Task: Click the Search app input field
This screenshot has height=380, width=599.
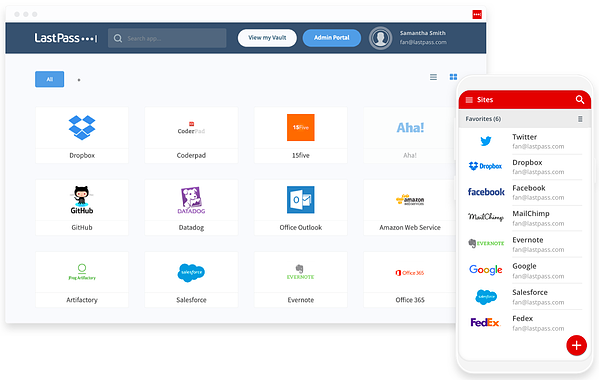Action: click(167, 38)
